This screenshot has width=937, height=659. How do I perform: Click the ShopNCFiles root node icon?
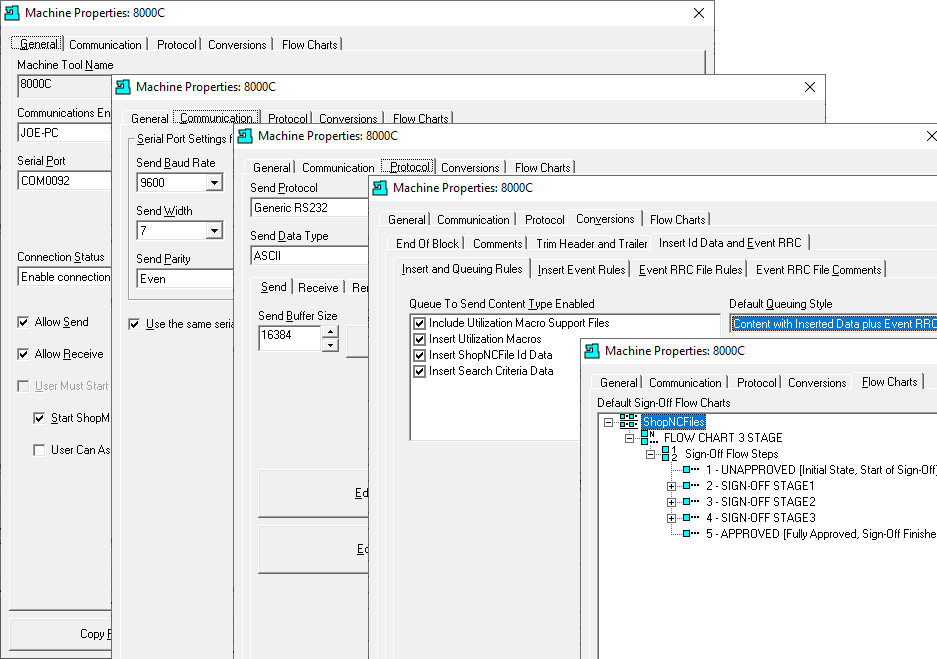tap(628, 421)
